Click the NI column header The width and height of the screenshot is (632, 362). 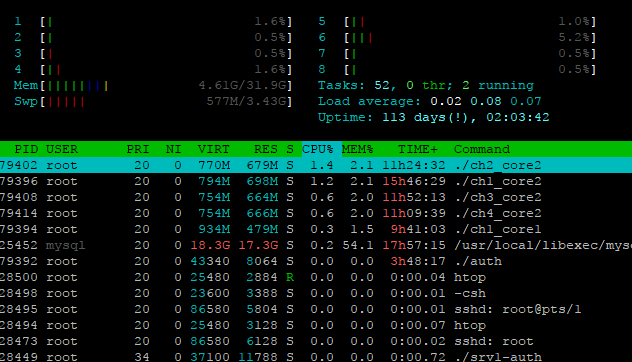[x=173, y=150]
